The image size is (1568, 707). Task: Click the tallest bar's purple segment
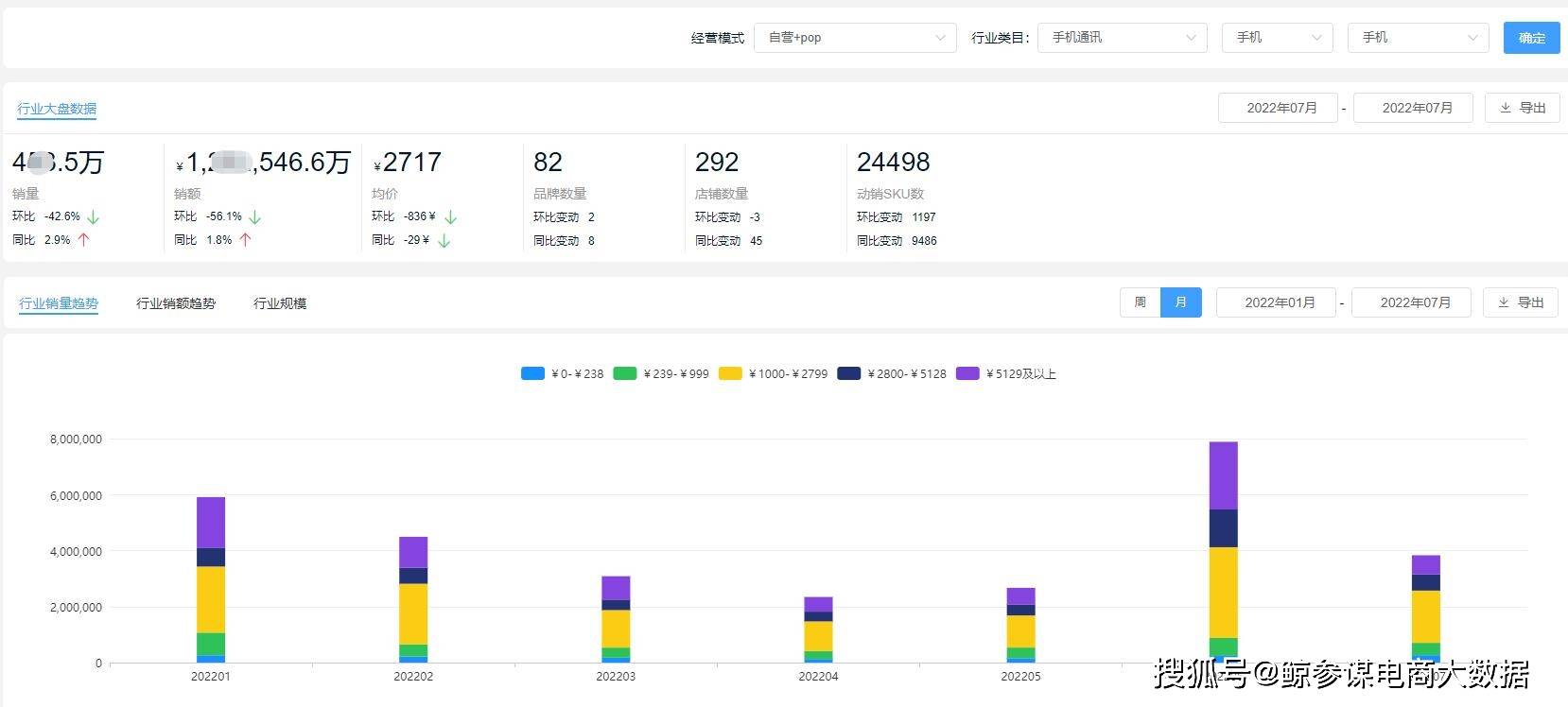(1223, 475)
